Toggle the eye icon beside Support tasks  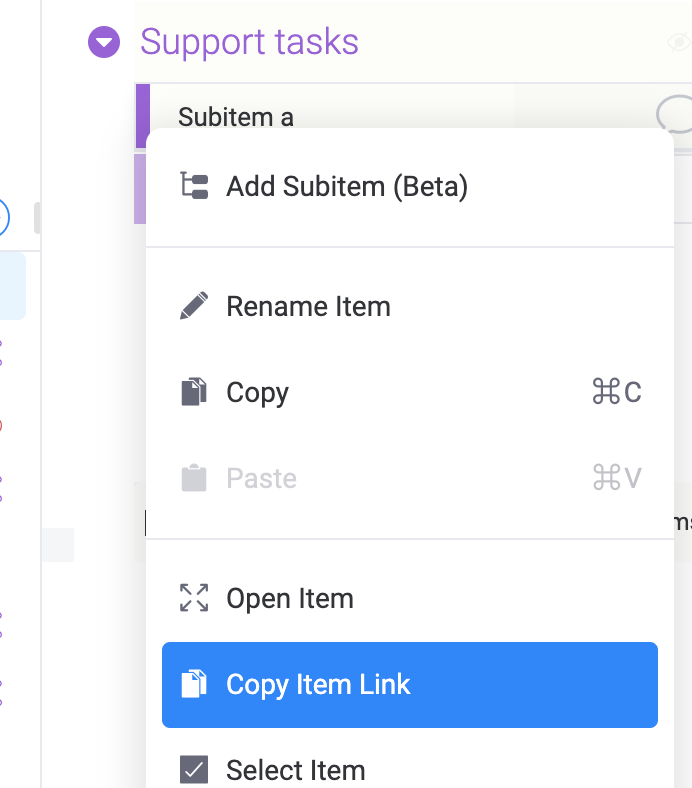[x=679, y=42]
